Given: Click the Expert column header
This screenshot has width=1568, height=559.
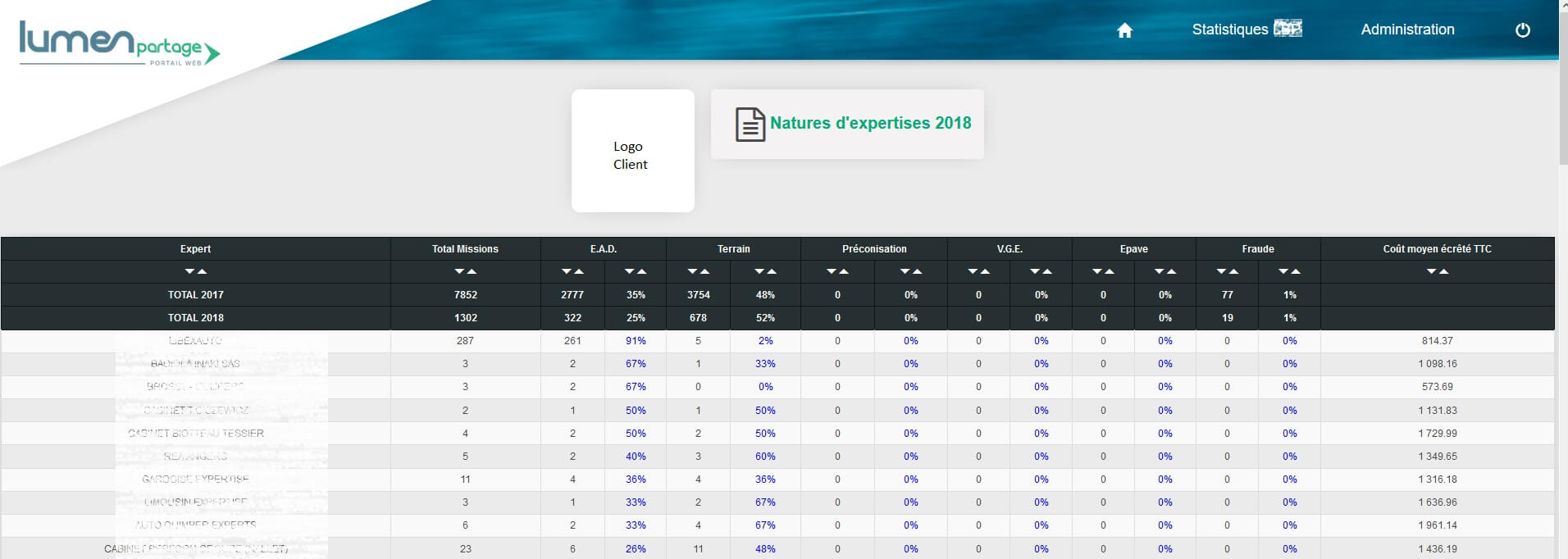Looking at the screenshot, I should (195, 249).
